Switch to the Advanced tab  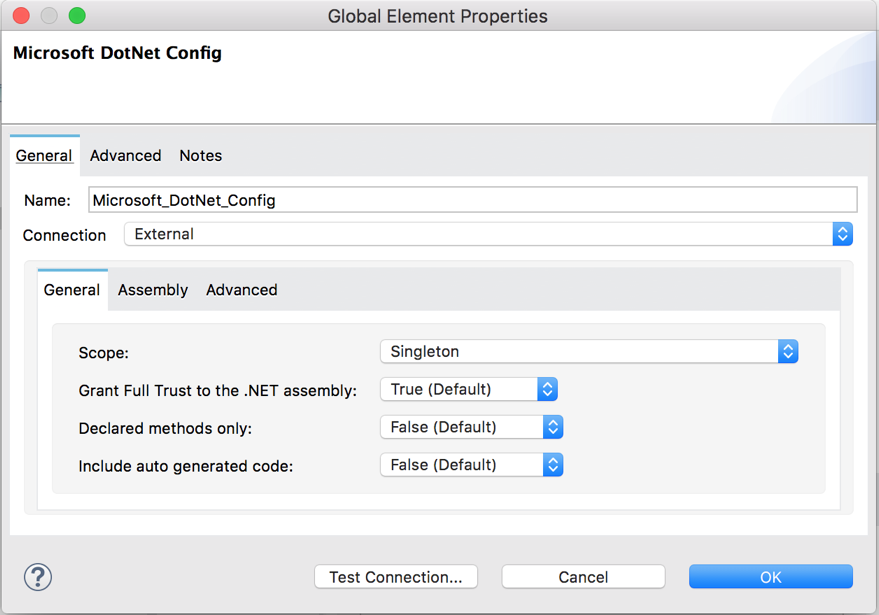125,155
